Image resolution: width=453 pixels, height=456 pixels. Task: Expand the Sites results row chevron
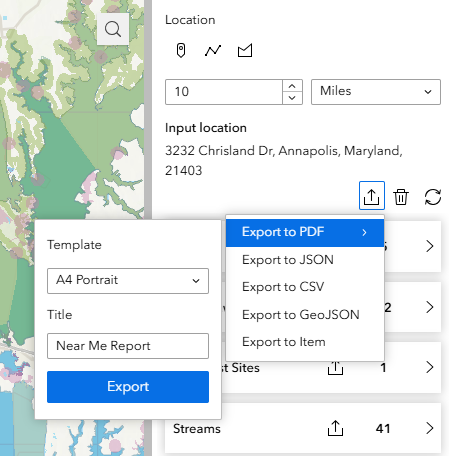430,367
